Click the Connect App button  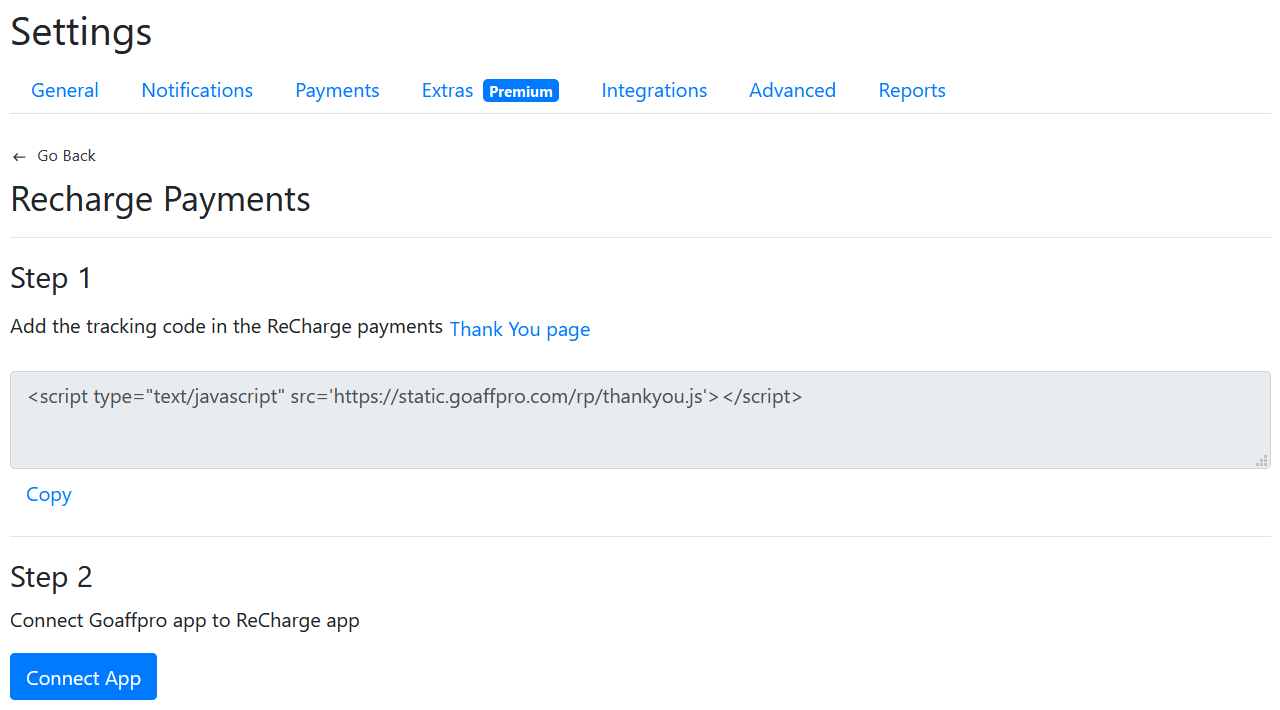[84, 677]
